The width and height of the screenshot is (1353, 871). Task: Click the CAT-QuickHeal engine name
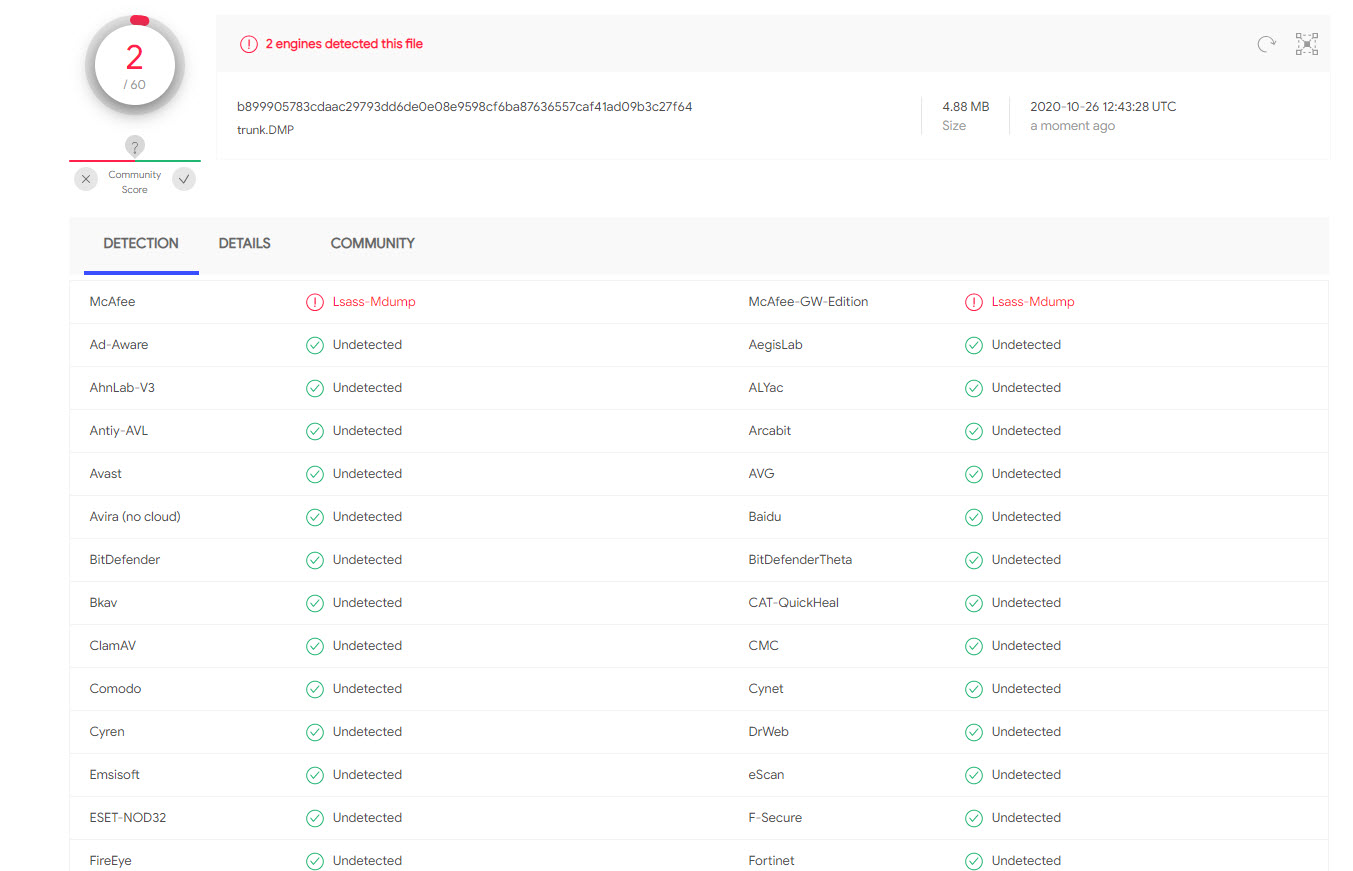(x=794, y=603)
